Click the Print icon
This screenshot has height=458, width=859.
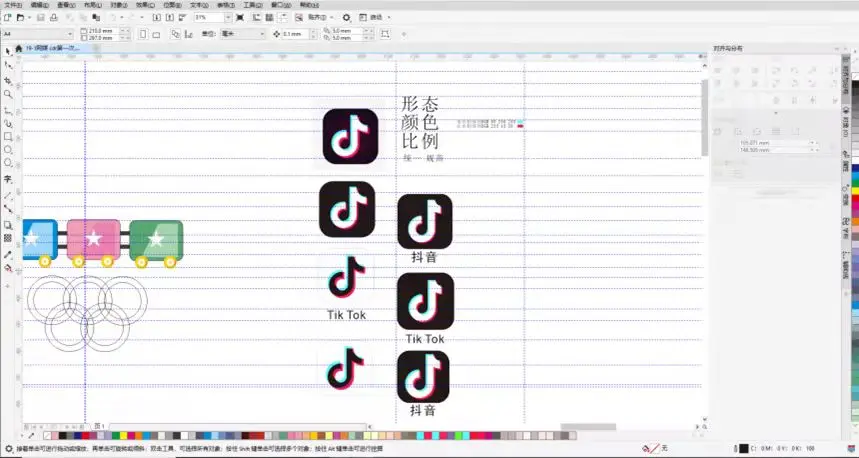click(x=54, y=18)
